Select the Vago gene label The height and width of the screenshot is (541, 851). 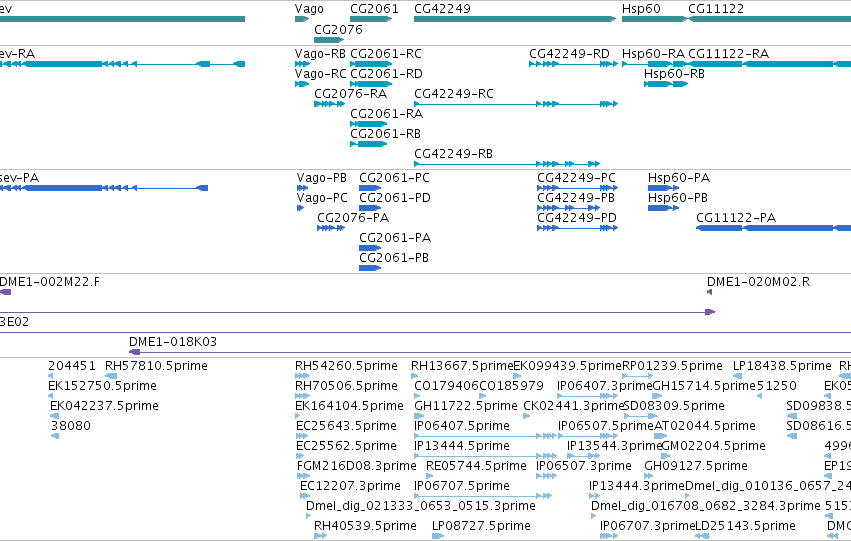pyautogui.click(x=309, y=9)
